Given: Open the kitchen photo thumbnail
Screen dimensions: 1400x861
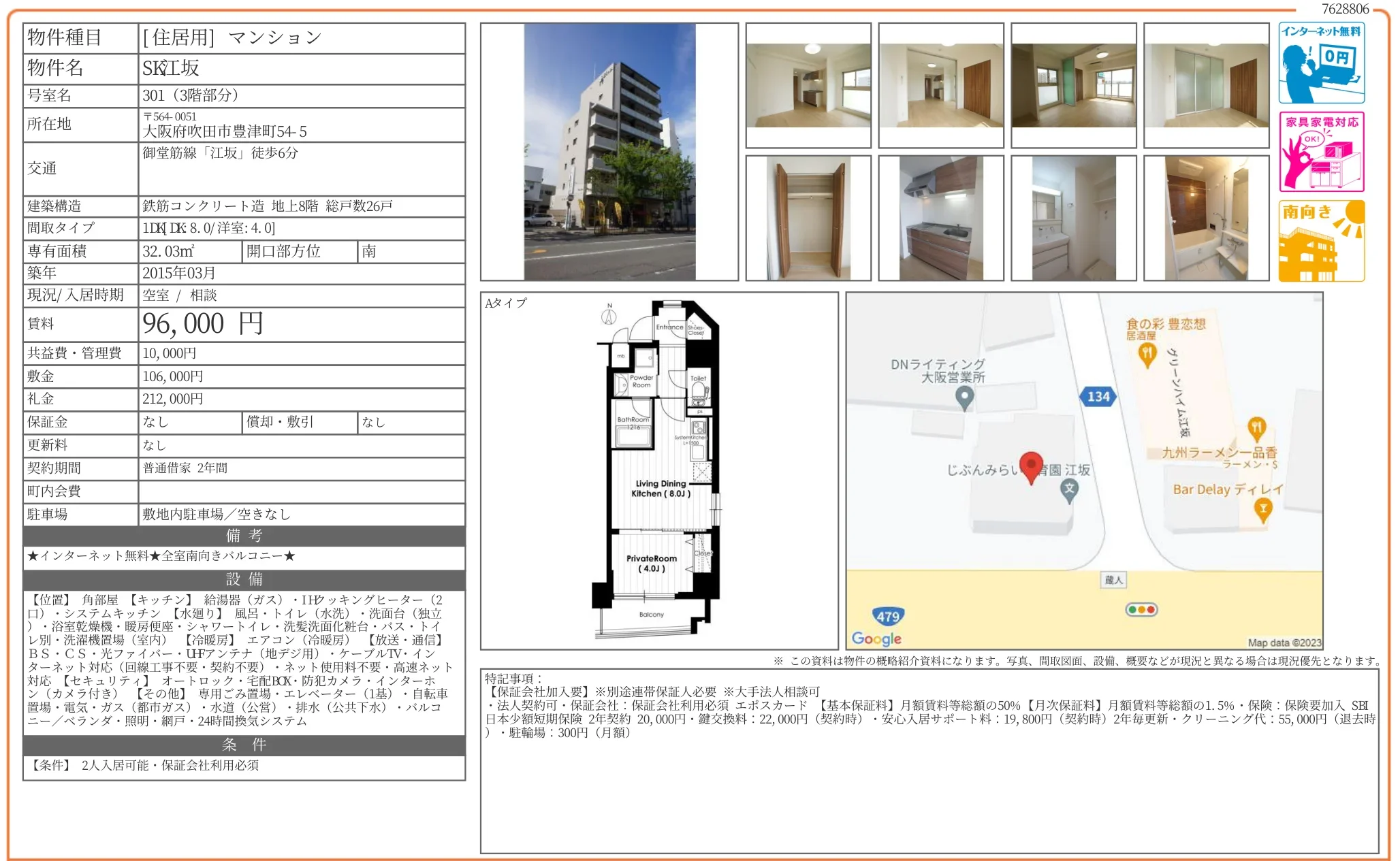Looking at the screenshot, I should pyautogui.click(x=940, y=218).
